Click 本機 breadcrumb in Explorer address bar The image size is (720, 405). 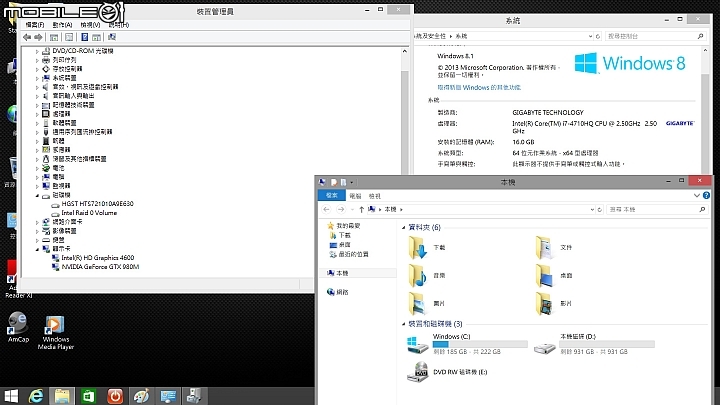[390, 209]
